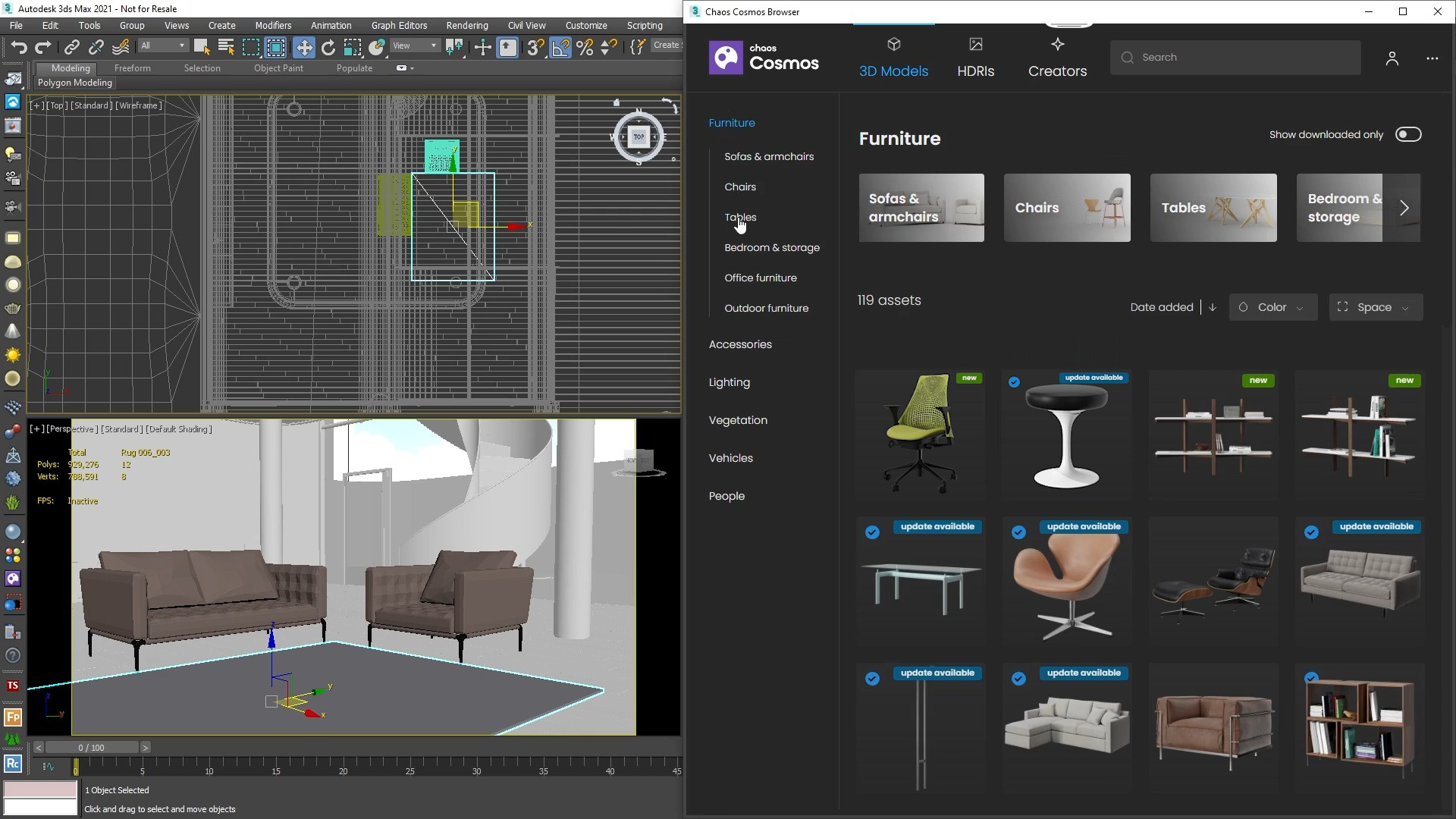
Task: Click the Eames lounge chair asset thumbnail
Action: [x=1212, y=582]
